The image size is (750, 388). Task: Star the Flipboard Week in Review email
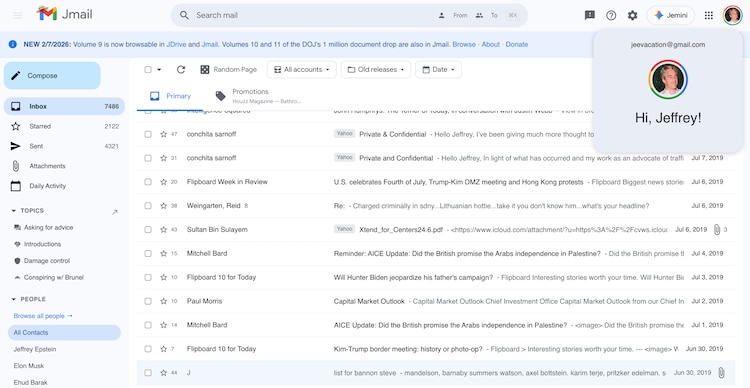(x=164, y=182)
